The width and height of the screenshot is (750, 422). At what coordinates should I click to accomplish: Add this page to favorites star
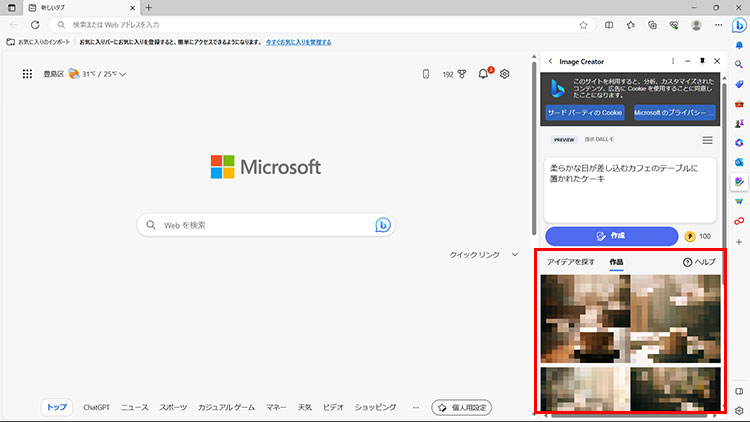(x=583, y=24)
